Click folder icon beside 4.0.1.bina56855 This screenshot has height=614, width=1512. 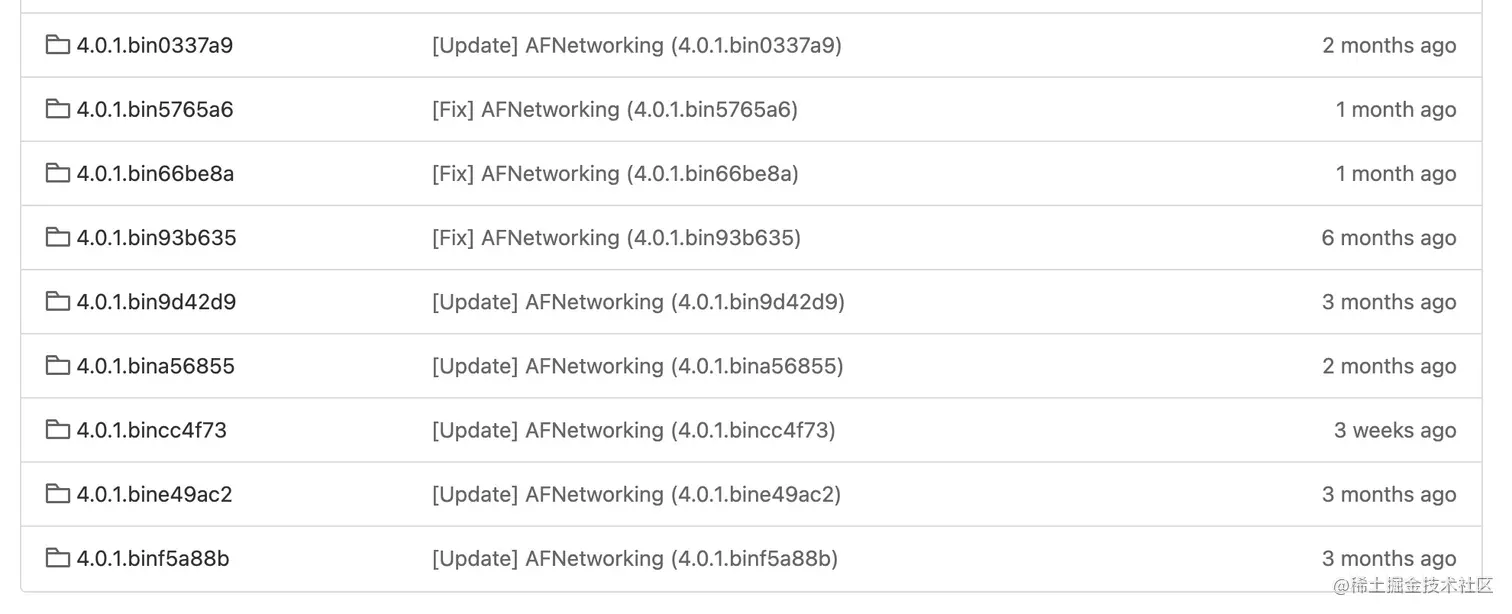click(58, 365)
